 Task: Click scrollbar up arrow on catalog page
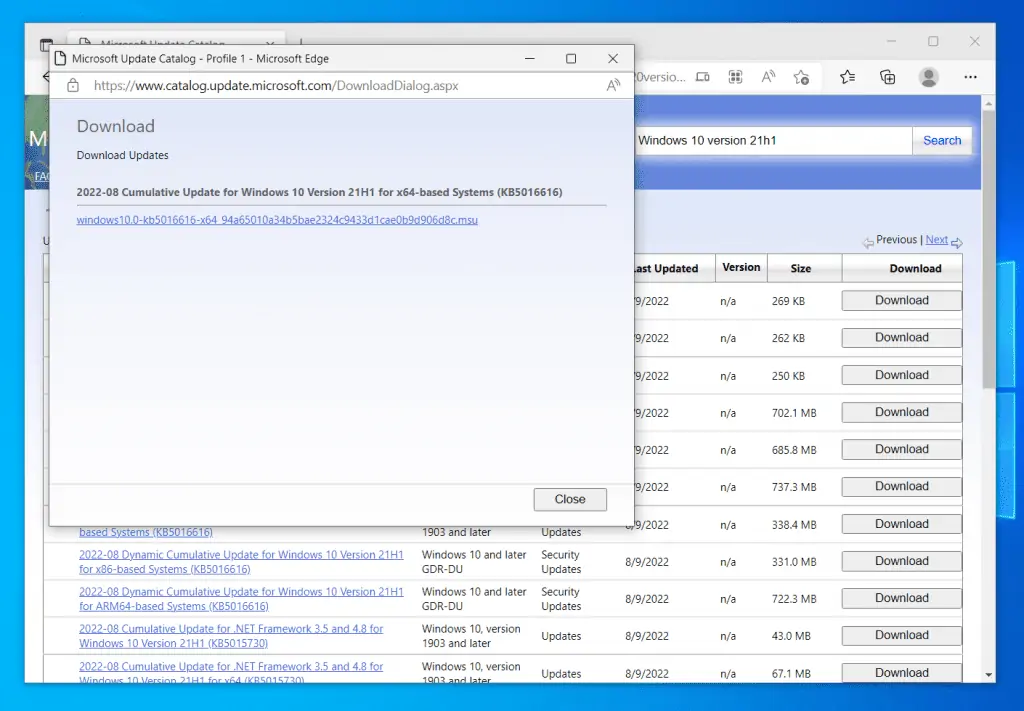(x=988, y=104)
